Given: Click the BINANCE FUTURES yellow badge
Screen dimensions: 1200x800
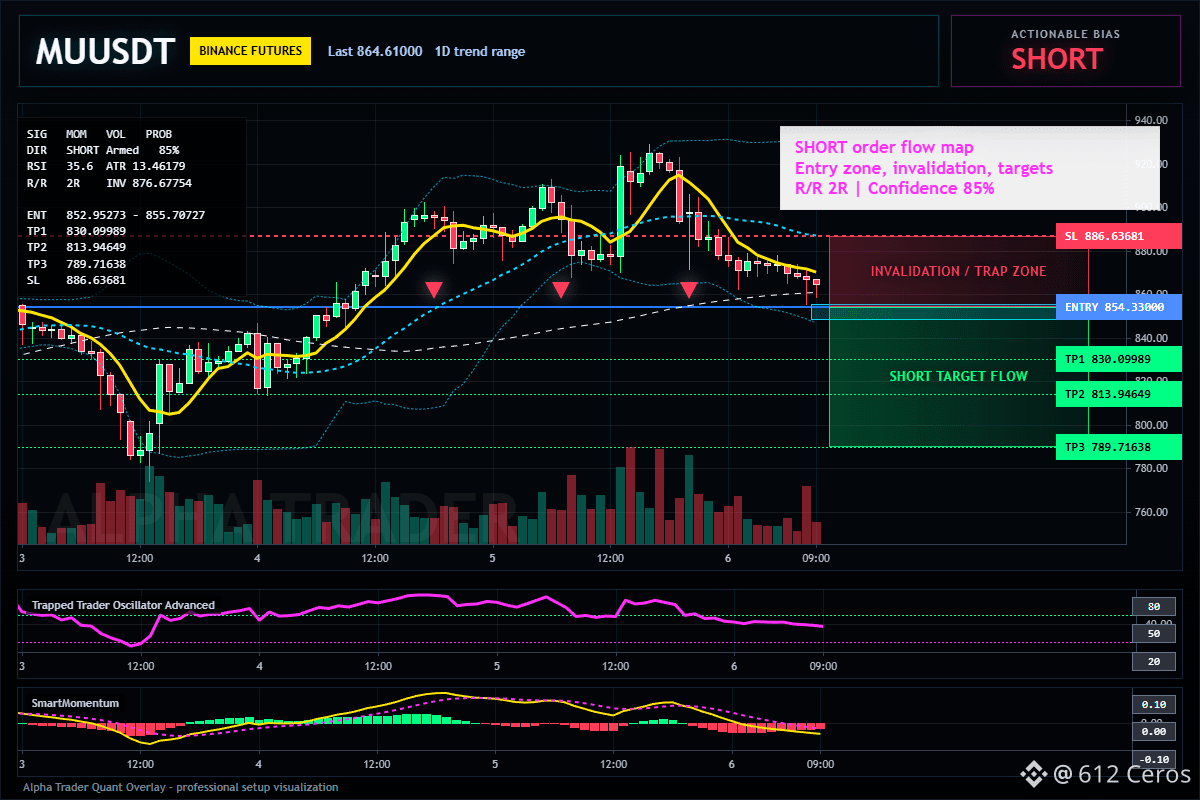Looking at the screenshot, I should point(250,51).
